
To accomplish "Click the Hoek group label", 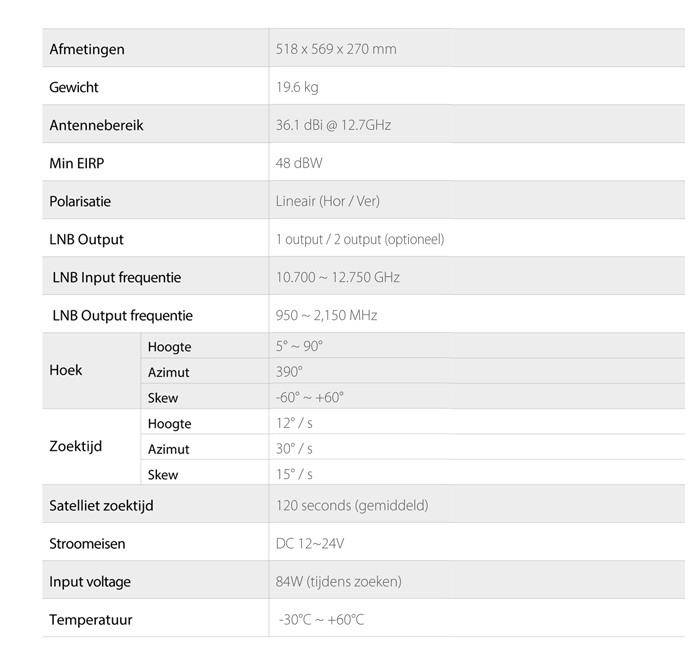I will point(66,370).
